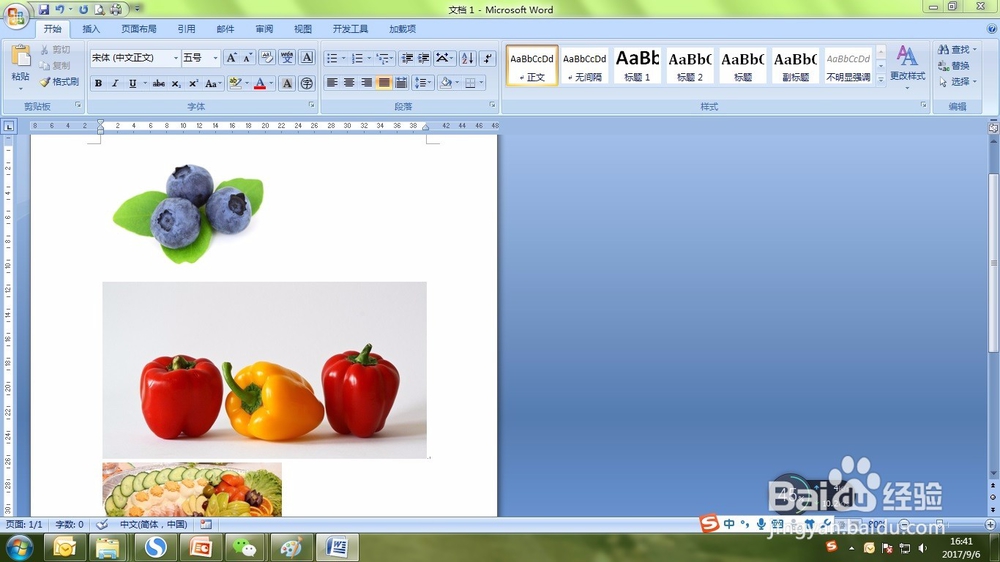Undo the last action

59,10
